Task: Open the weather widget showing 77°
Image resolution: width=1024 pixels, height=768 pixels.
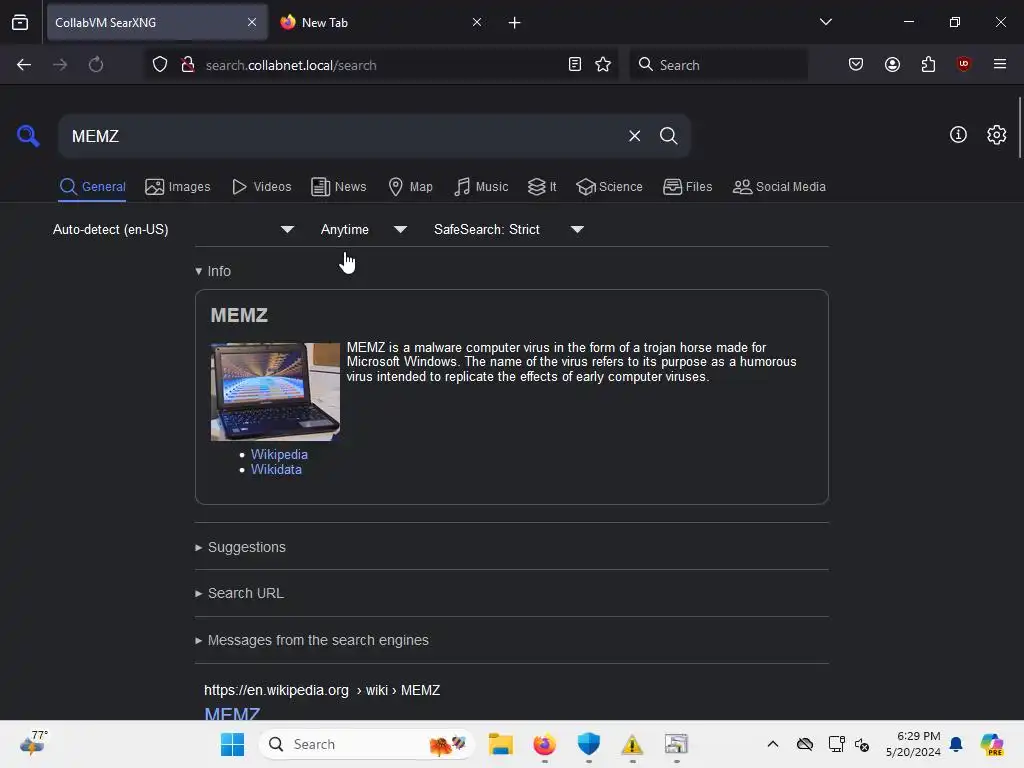Action: 34,743
